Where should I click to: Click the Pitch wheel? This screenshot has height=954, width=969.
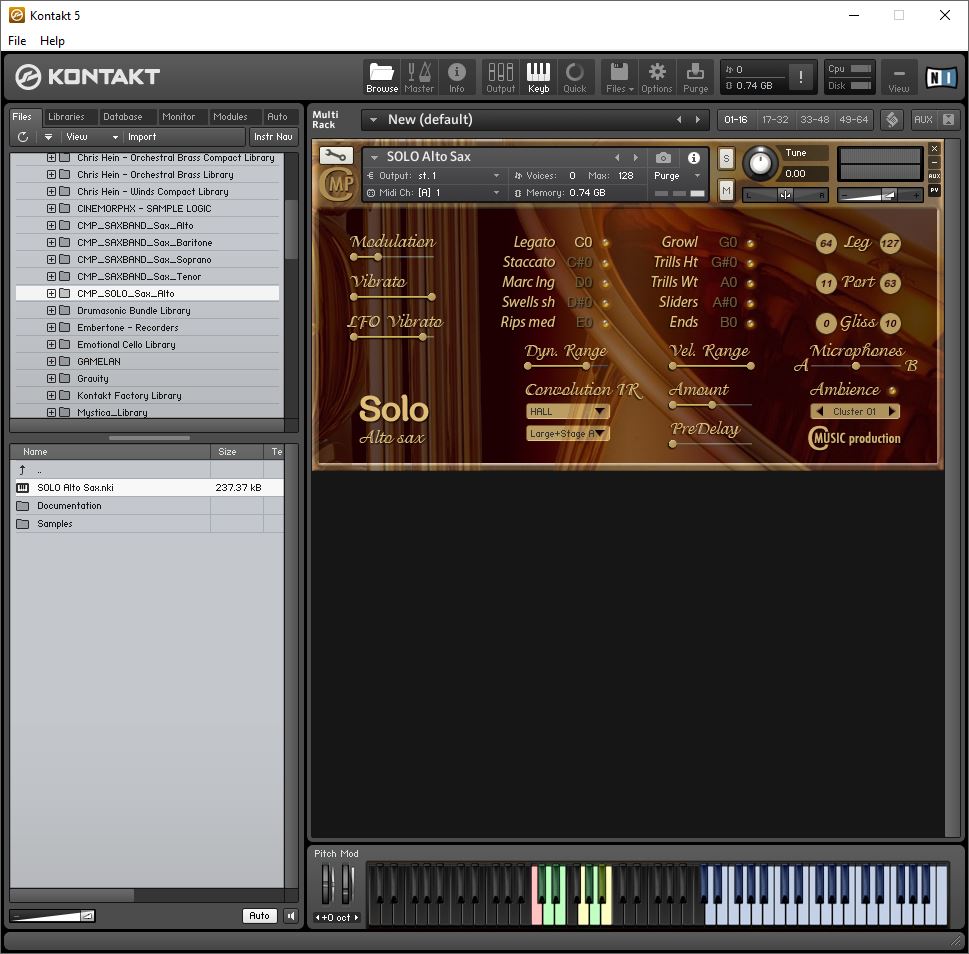[x=326, y=884]
